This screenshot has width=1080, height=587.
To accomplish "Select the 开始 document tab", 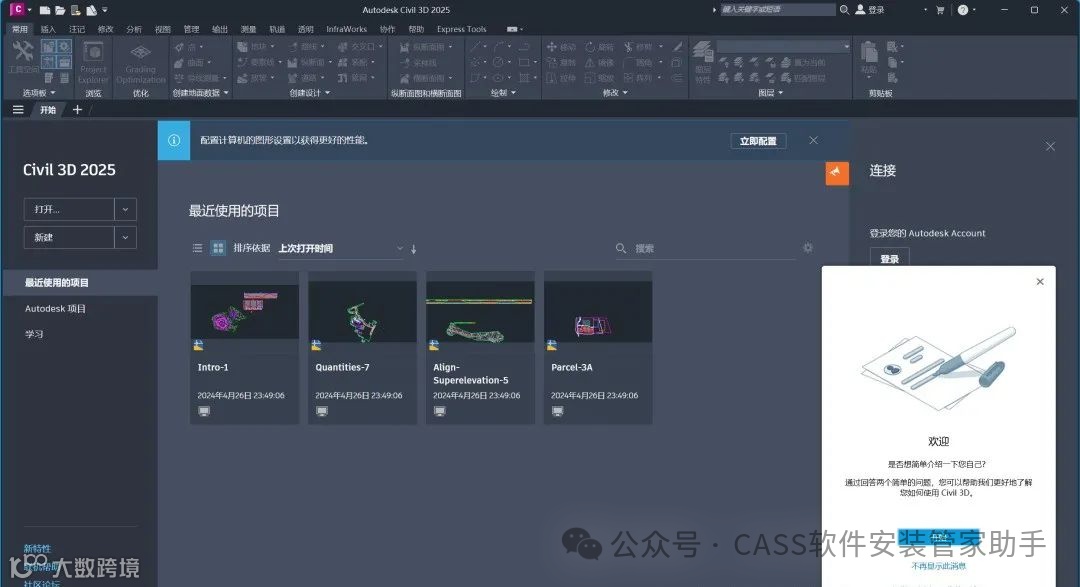I will click(x=48, y=110).
